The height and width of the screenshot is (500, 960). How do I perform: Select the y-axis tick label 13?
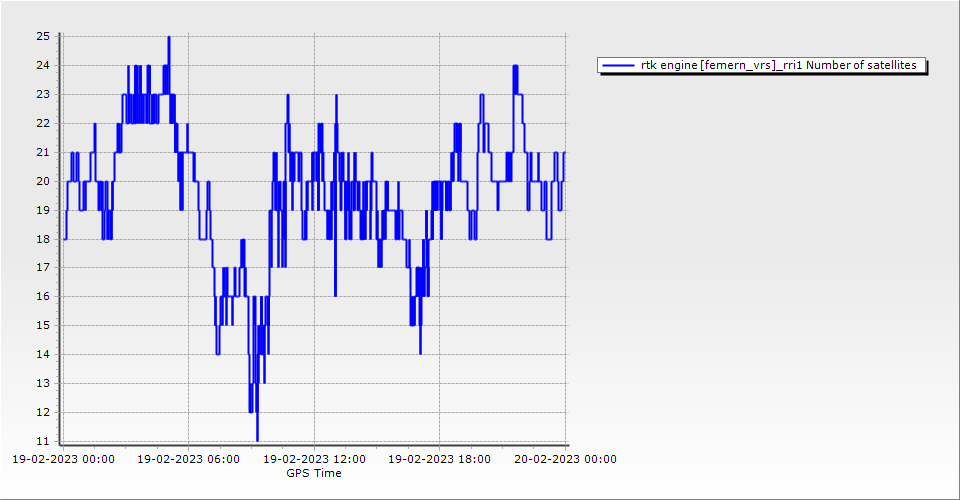coord(43,383)
